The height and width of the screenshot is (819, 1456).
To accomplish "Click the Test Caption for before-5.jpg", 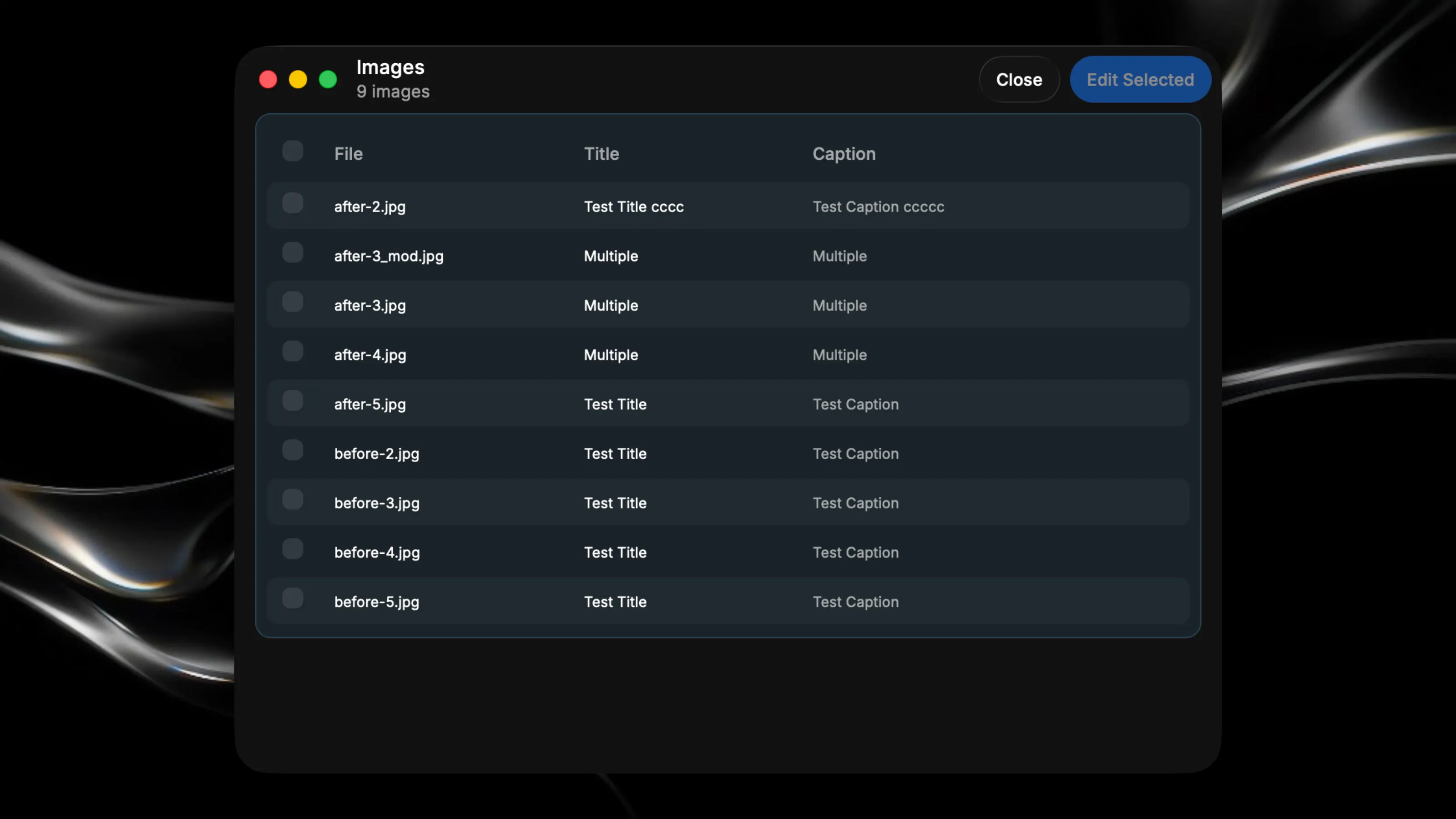I will (856, 602).
